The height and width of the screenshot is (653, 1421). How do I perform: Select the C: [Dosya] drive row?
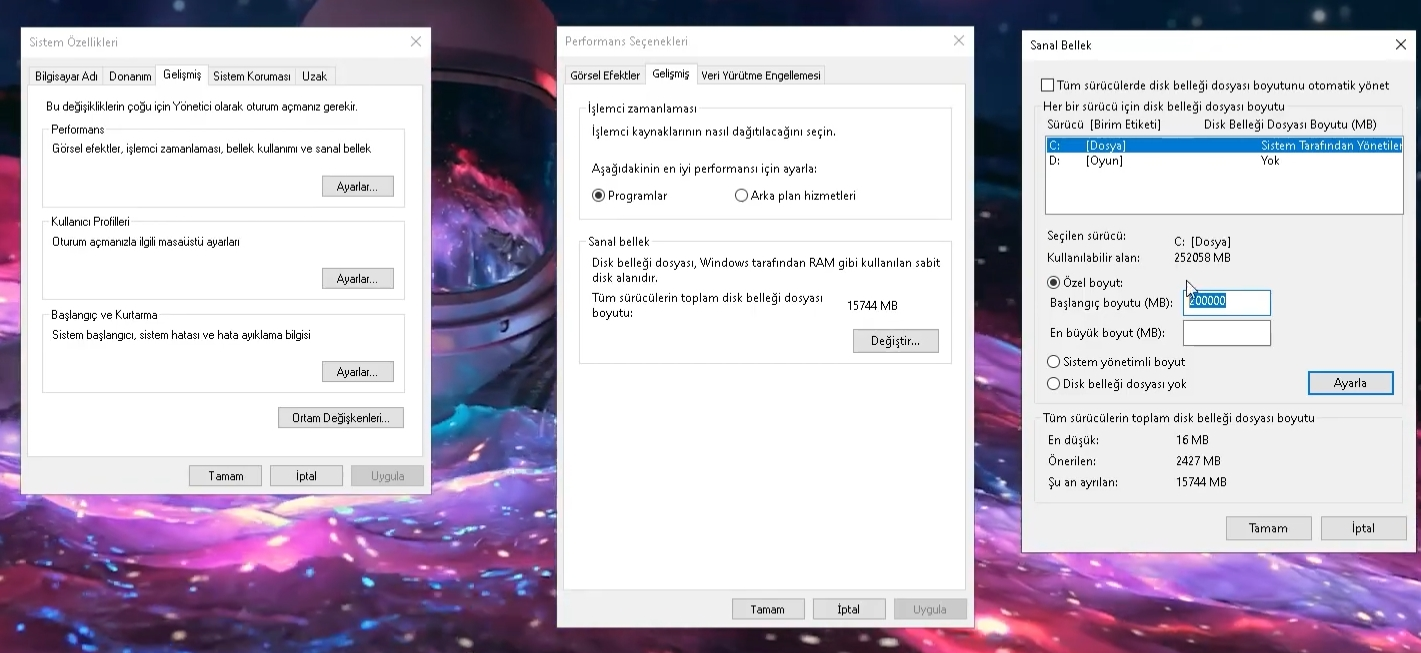tap(1224, 146)
